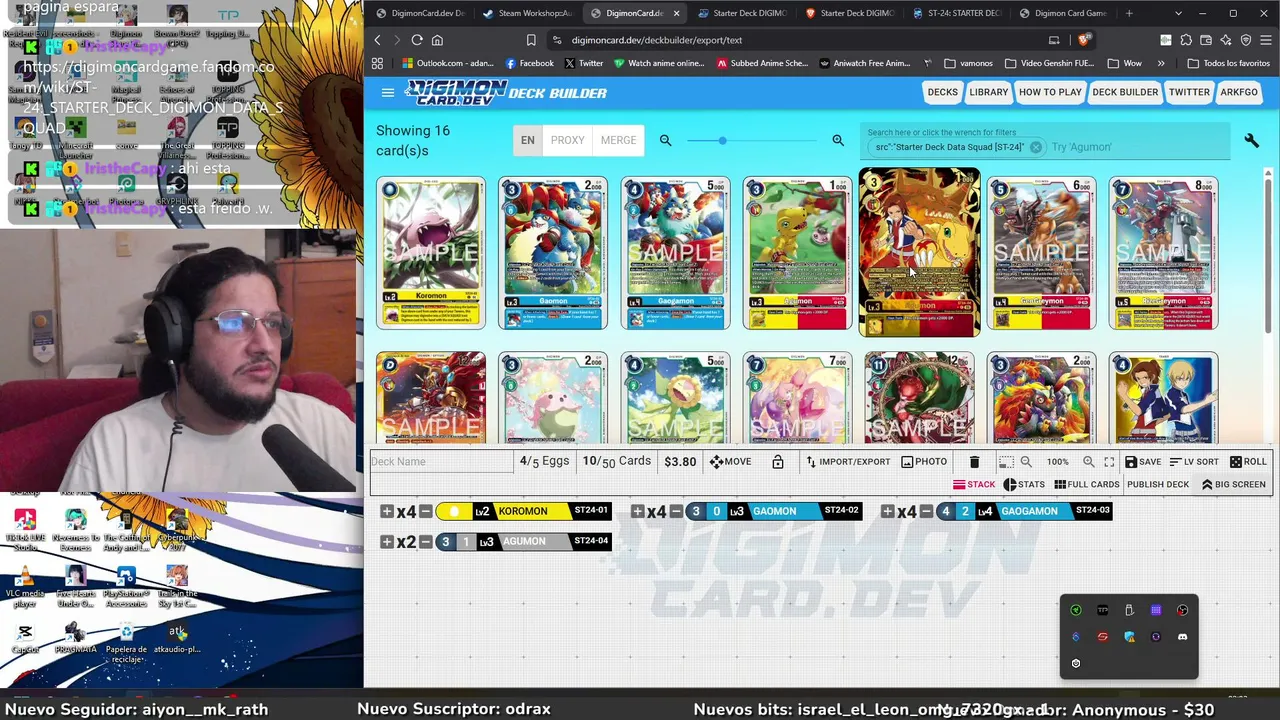Enable Merge mode
This screenshot has height=720, width=1280.
[618, 140]
